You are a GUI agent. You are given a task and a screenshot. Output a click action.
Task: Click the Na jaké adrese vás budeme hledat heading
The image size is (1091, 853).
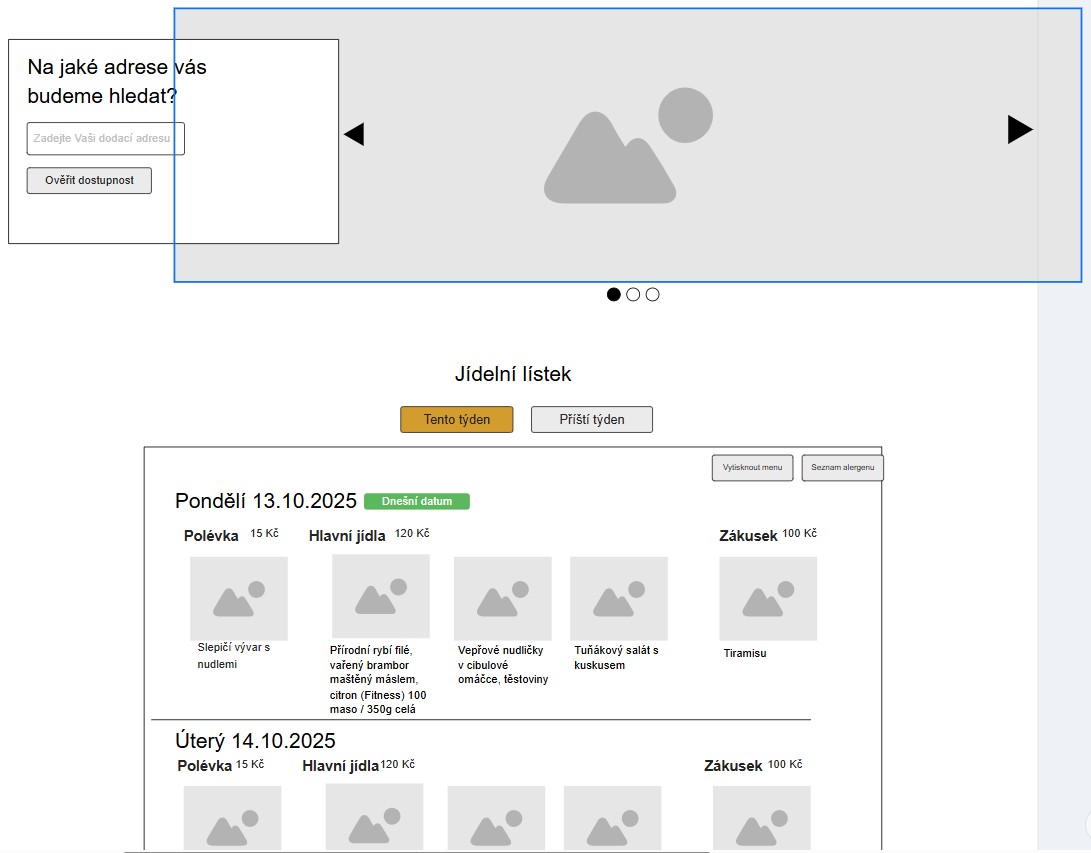[117, 81]
